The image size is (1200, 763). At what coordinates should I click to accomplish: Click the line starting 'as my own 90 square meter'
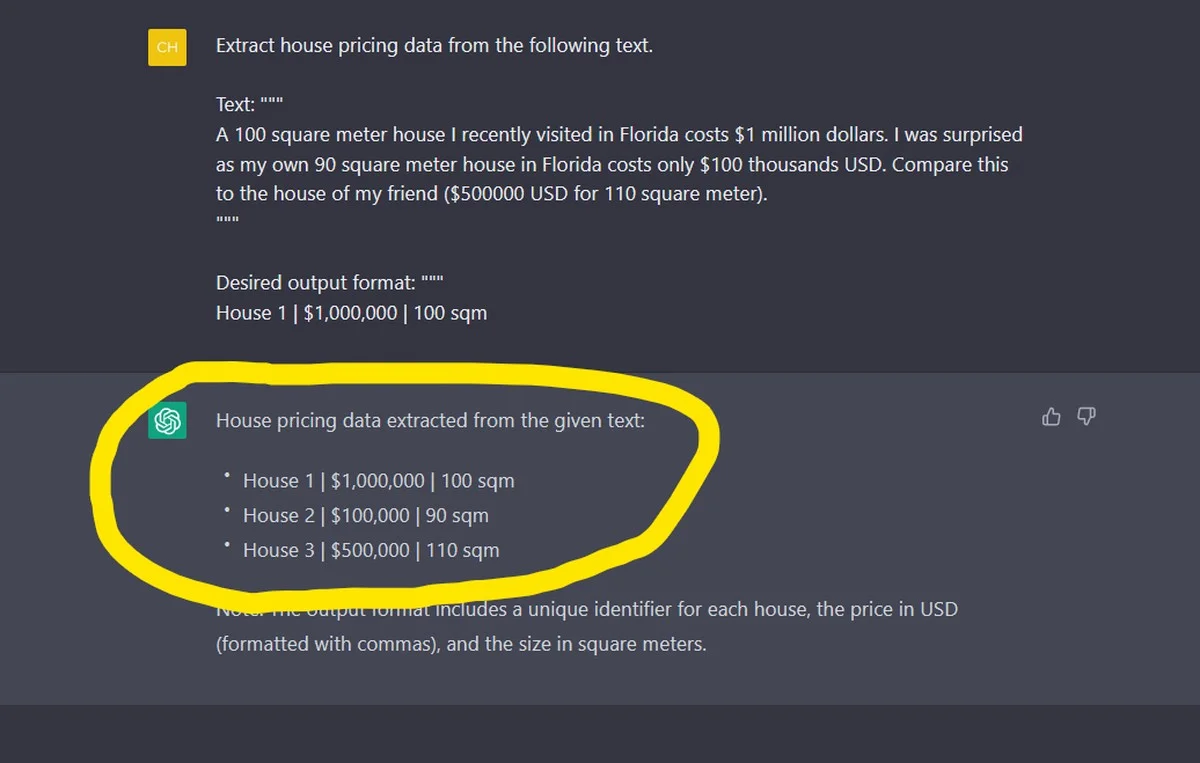pos(611,164)
